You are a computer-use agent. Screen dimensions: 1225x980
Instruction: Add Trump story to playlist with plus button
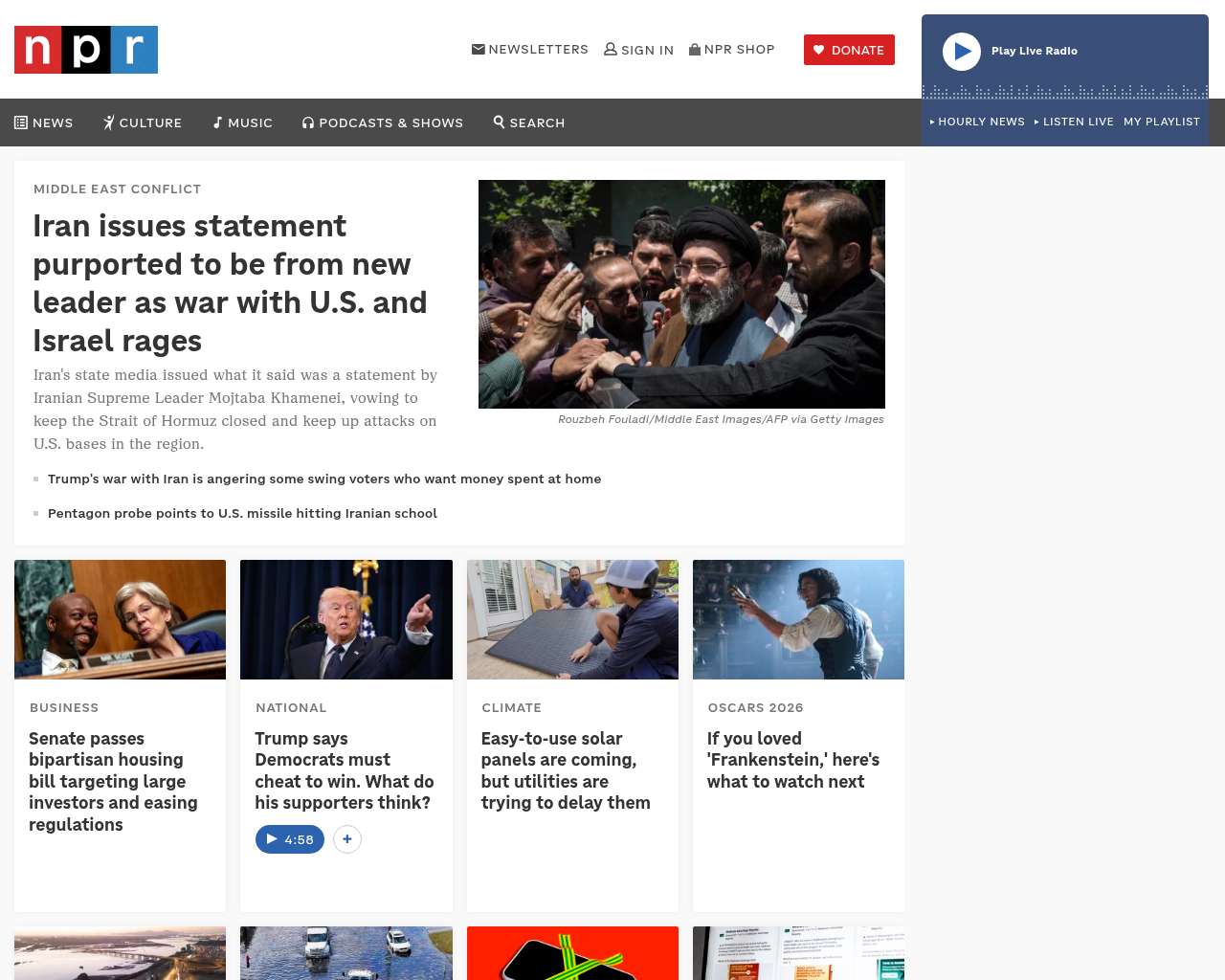tap(347, 839)
